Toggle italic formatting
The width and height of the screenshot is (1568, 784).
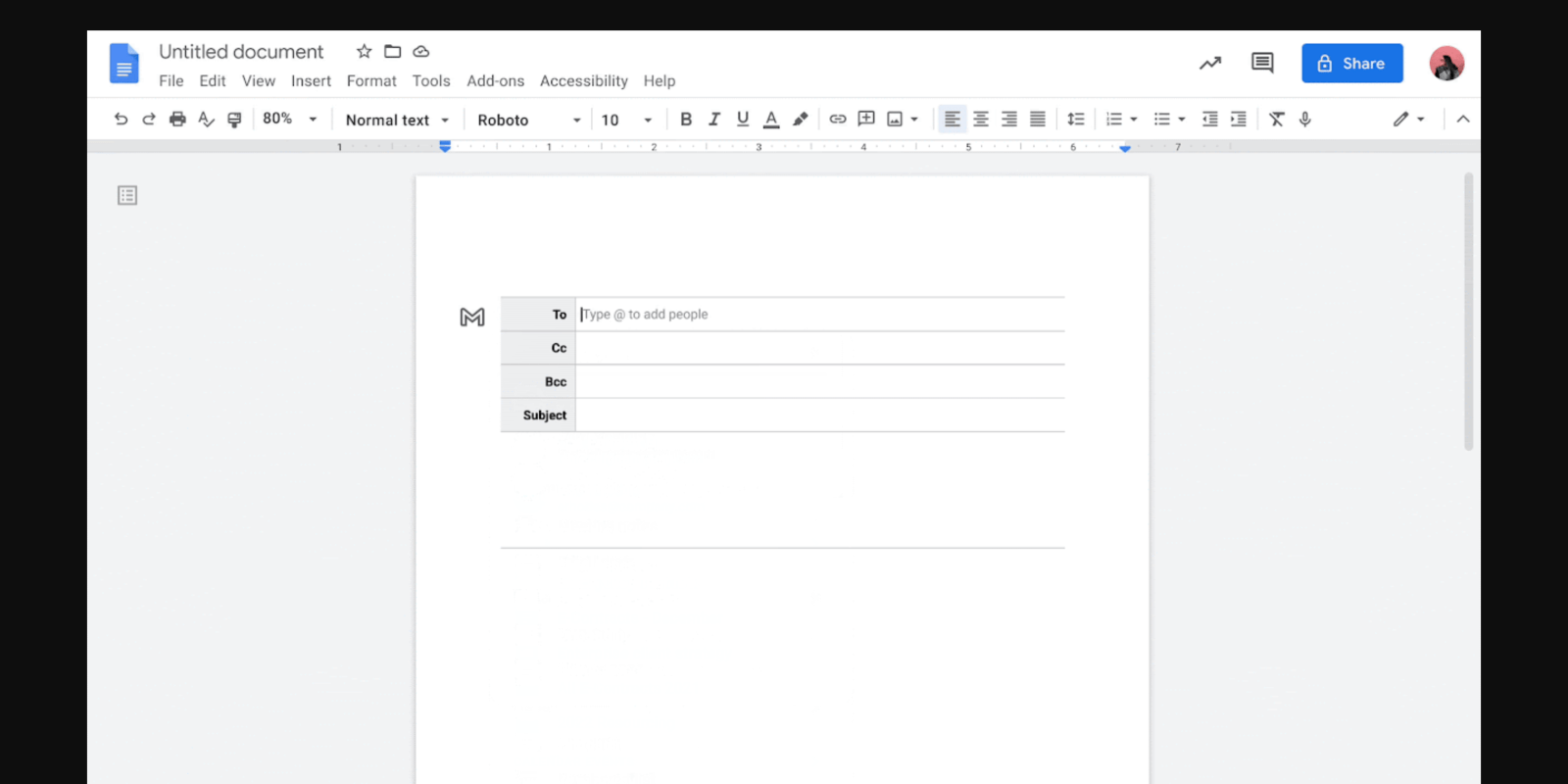(714, 120)
